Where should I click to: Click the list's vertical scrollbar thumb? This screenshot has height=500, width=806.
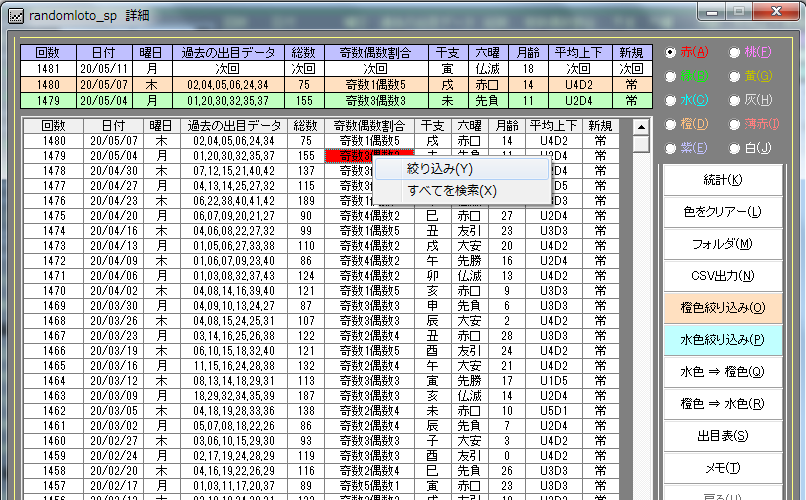[641, 144]
